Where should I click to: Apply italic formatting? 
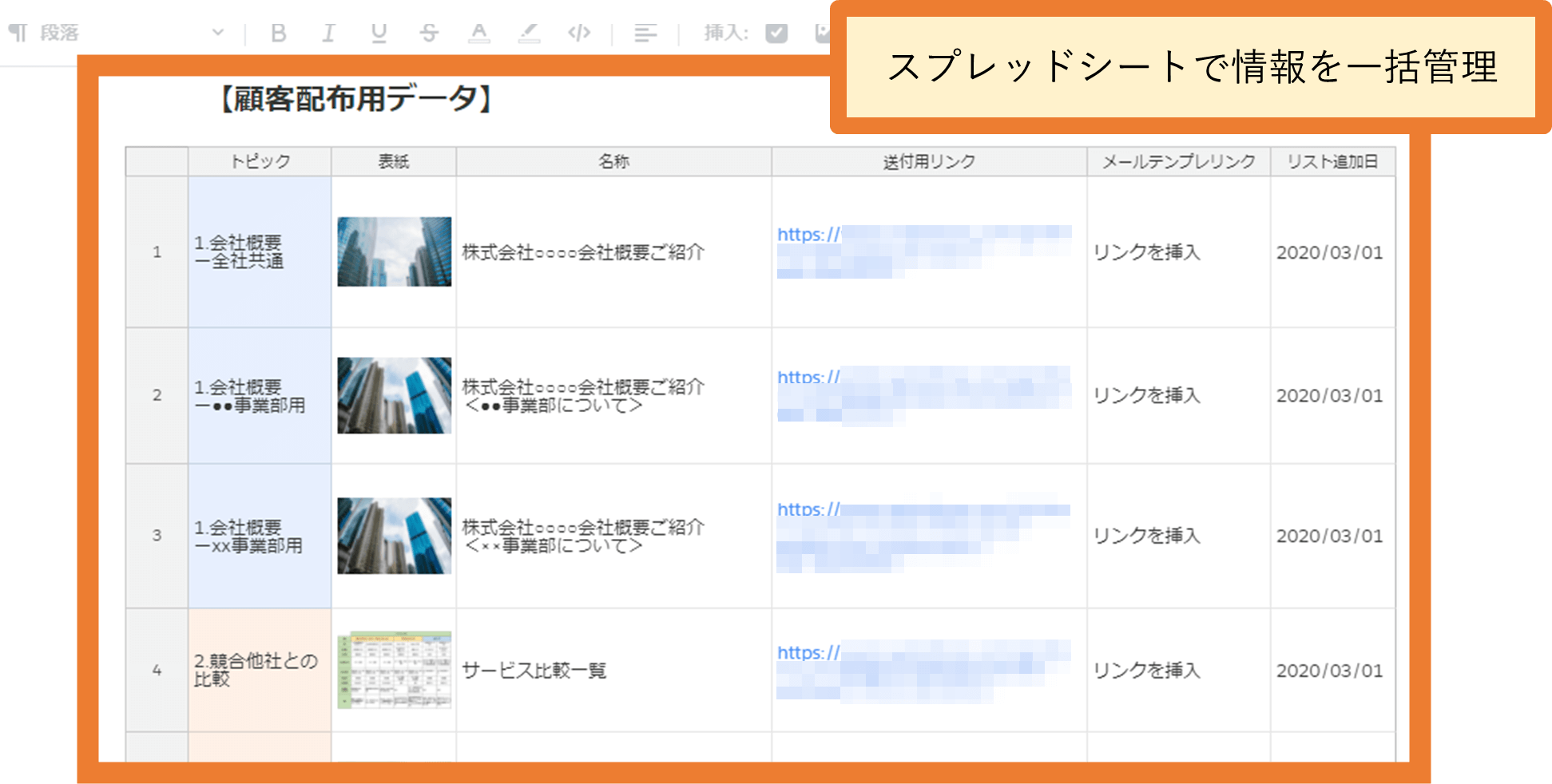tap(327, 32)
